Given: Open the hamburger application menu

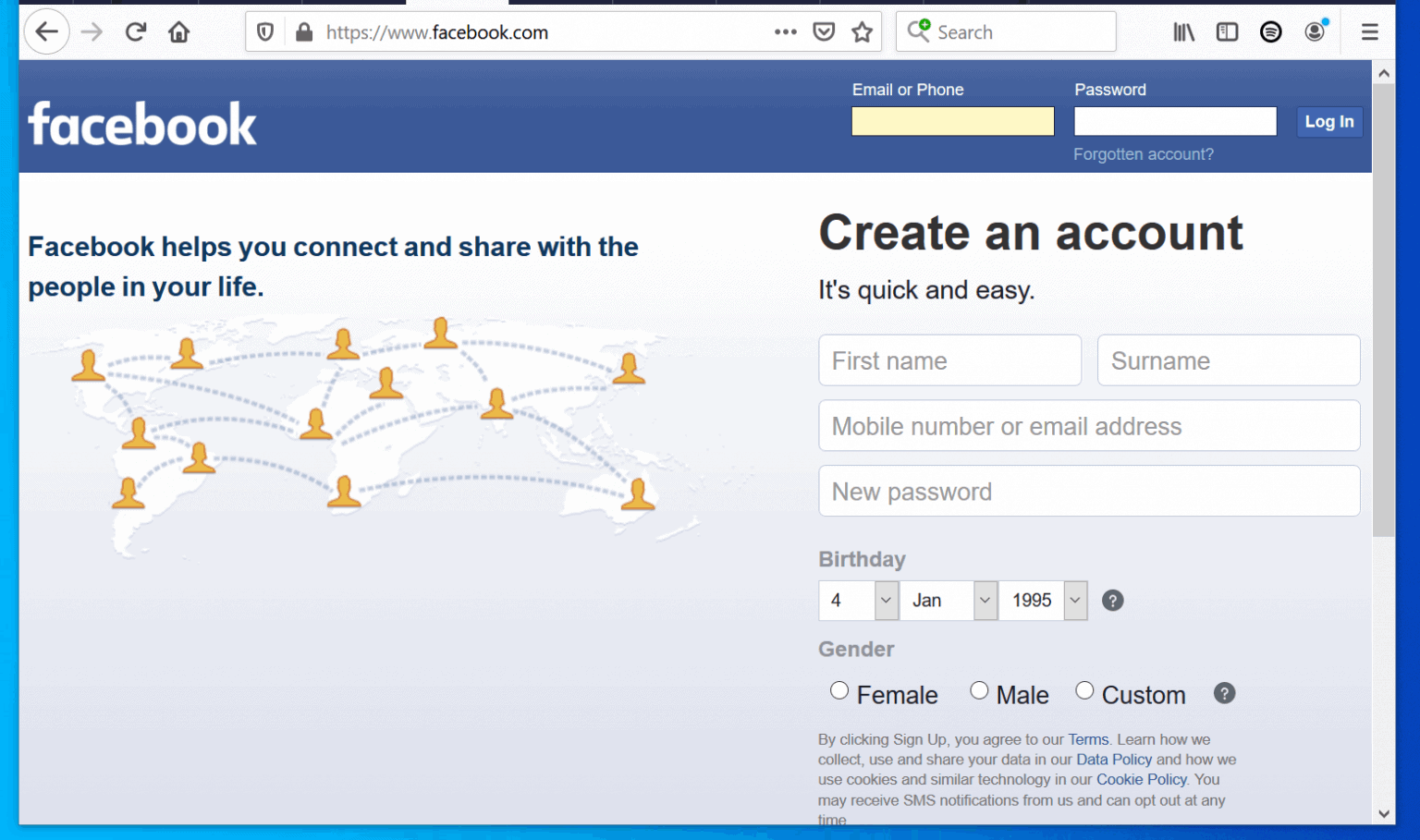Looking at the screenshot, I should pyautogui.click(x=1369, y=30).
